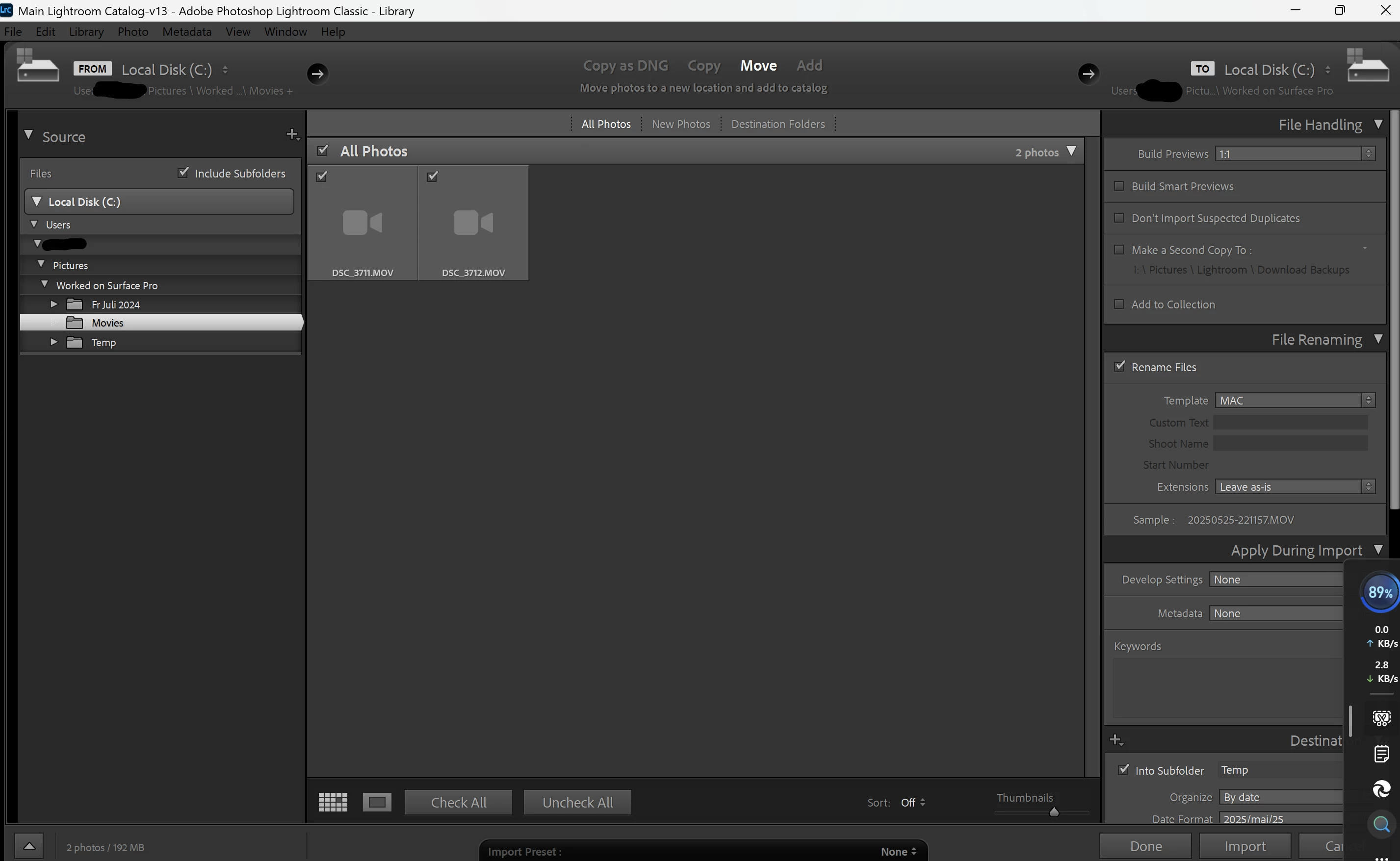Click the arrow icon next to FROM path

coord(317,74)
